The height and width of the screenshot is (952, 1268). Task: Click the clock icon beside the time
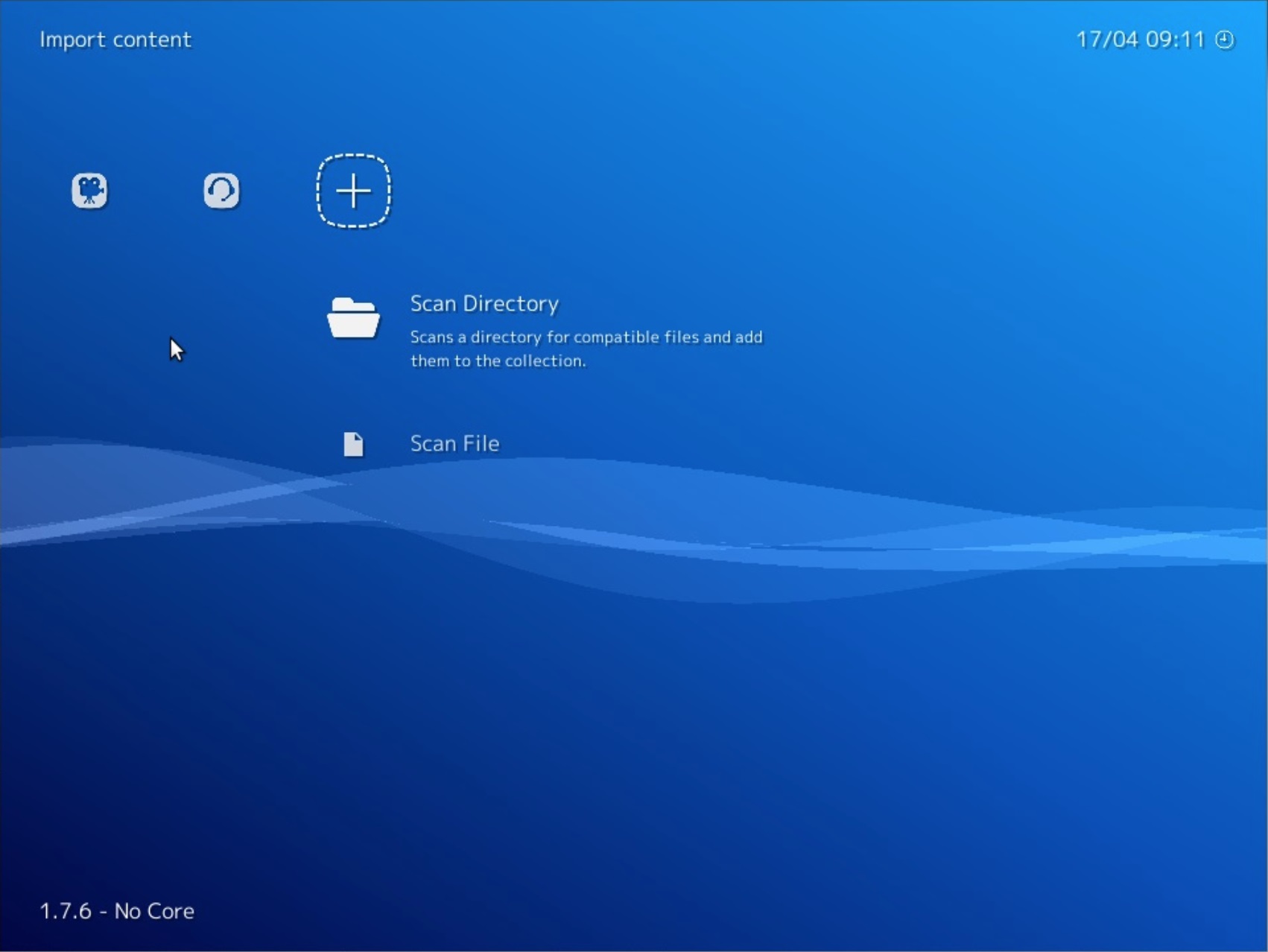click(x=1225, y=39)
